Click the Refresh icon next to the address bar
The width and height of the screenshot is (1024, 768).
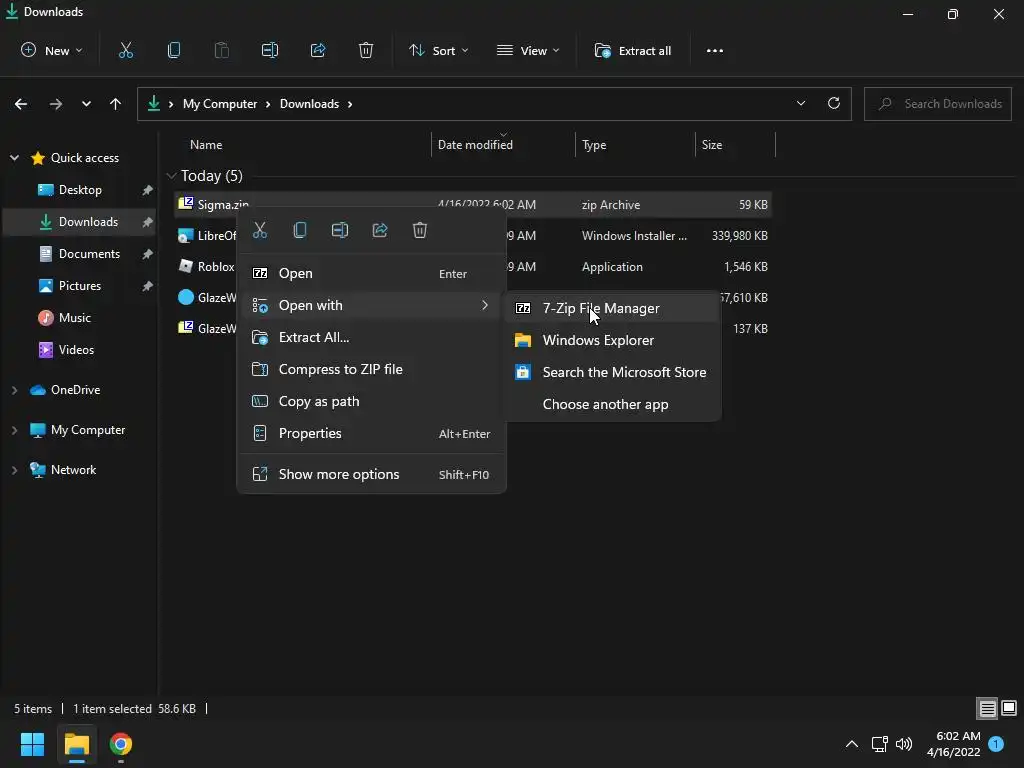pyautogui.click(x=833, y=103)
